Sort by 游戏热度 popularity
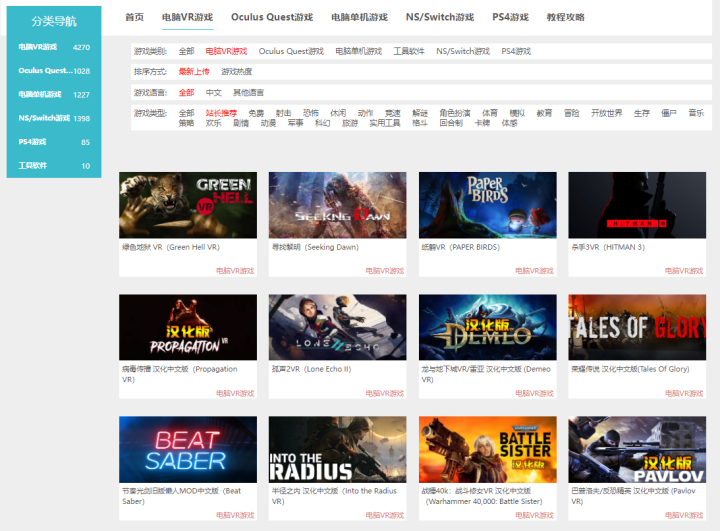Screen dimensions: 720x531 [237, 72]
